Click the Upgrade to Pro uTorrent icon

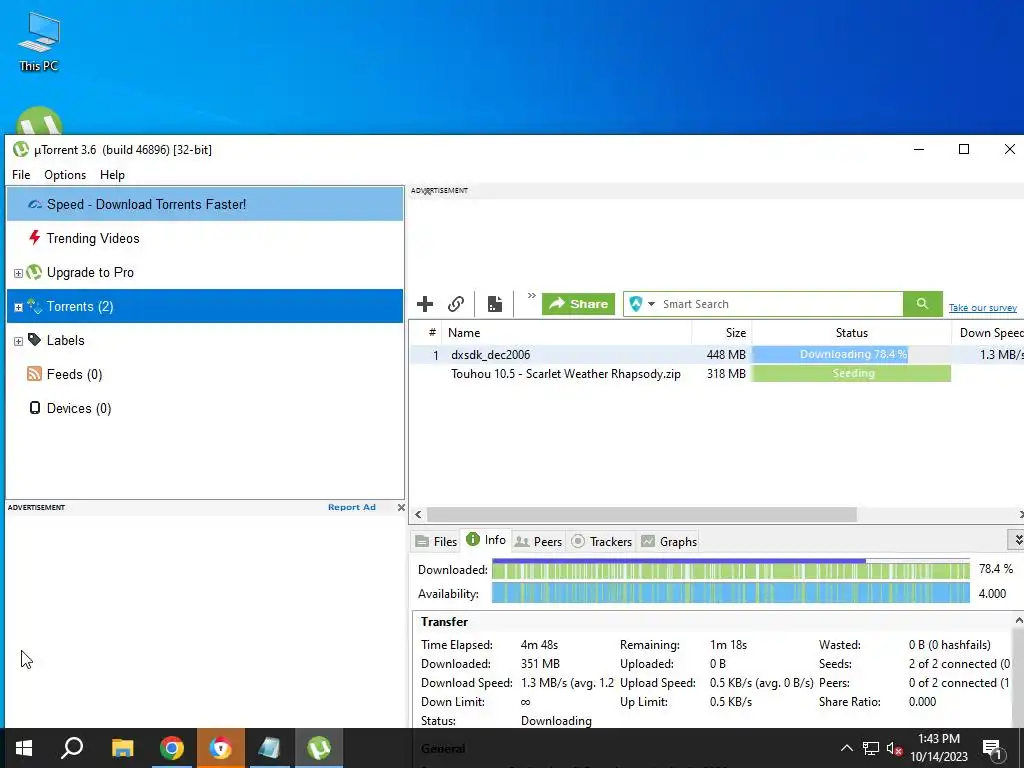35,272
